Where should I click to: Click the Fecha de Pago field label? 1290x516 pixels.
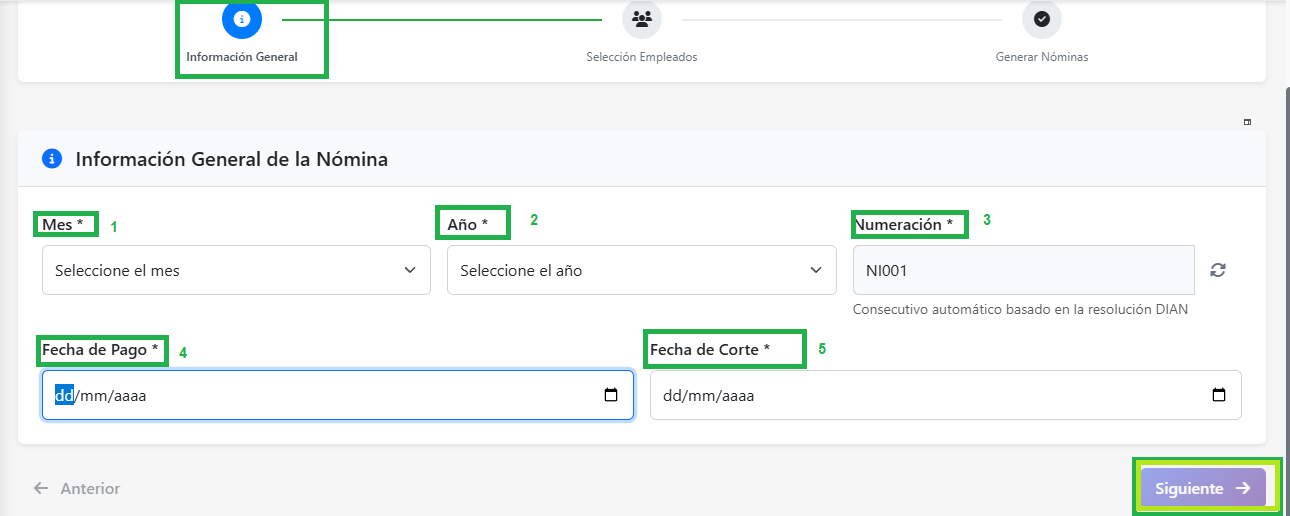pyautogui.click(x=100, y=350)
